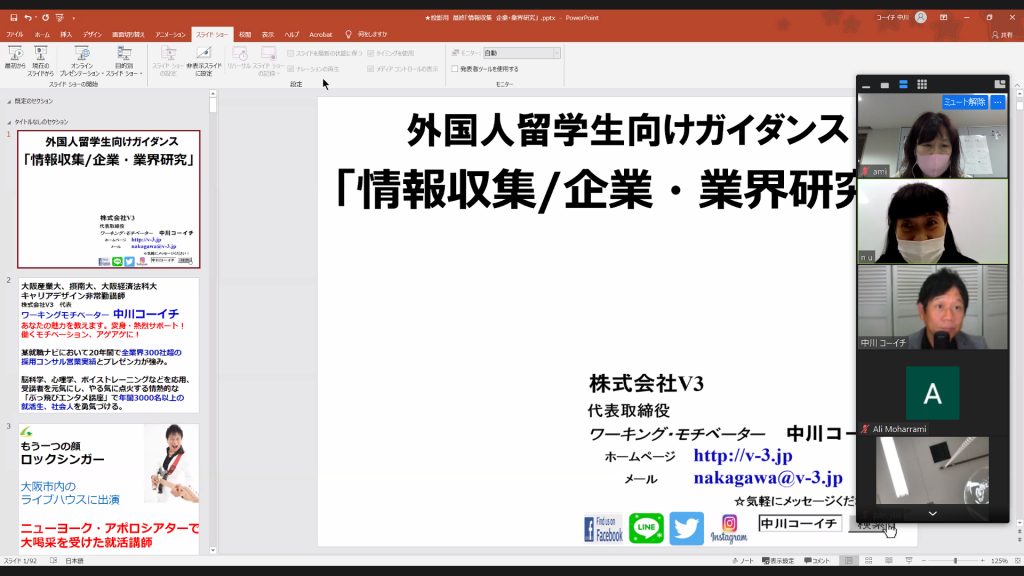Start slideshow from beginning (最初から)
Viewport: 1024px width, 576px height.
pyautogui.click(x=15, y=58)
